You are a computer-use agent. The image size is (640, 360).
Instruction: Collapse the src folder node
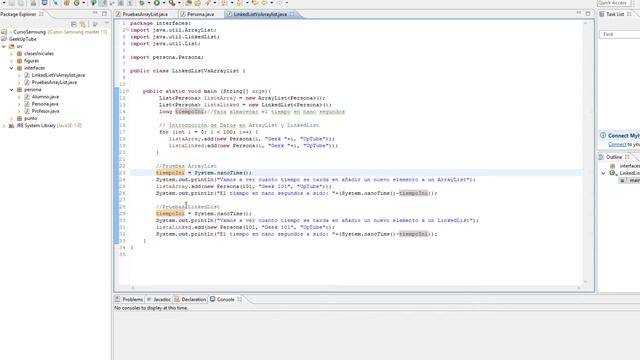click(4, 47)
